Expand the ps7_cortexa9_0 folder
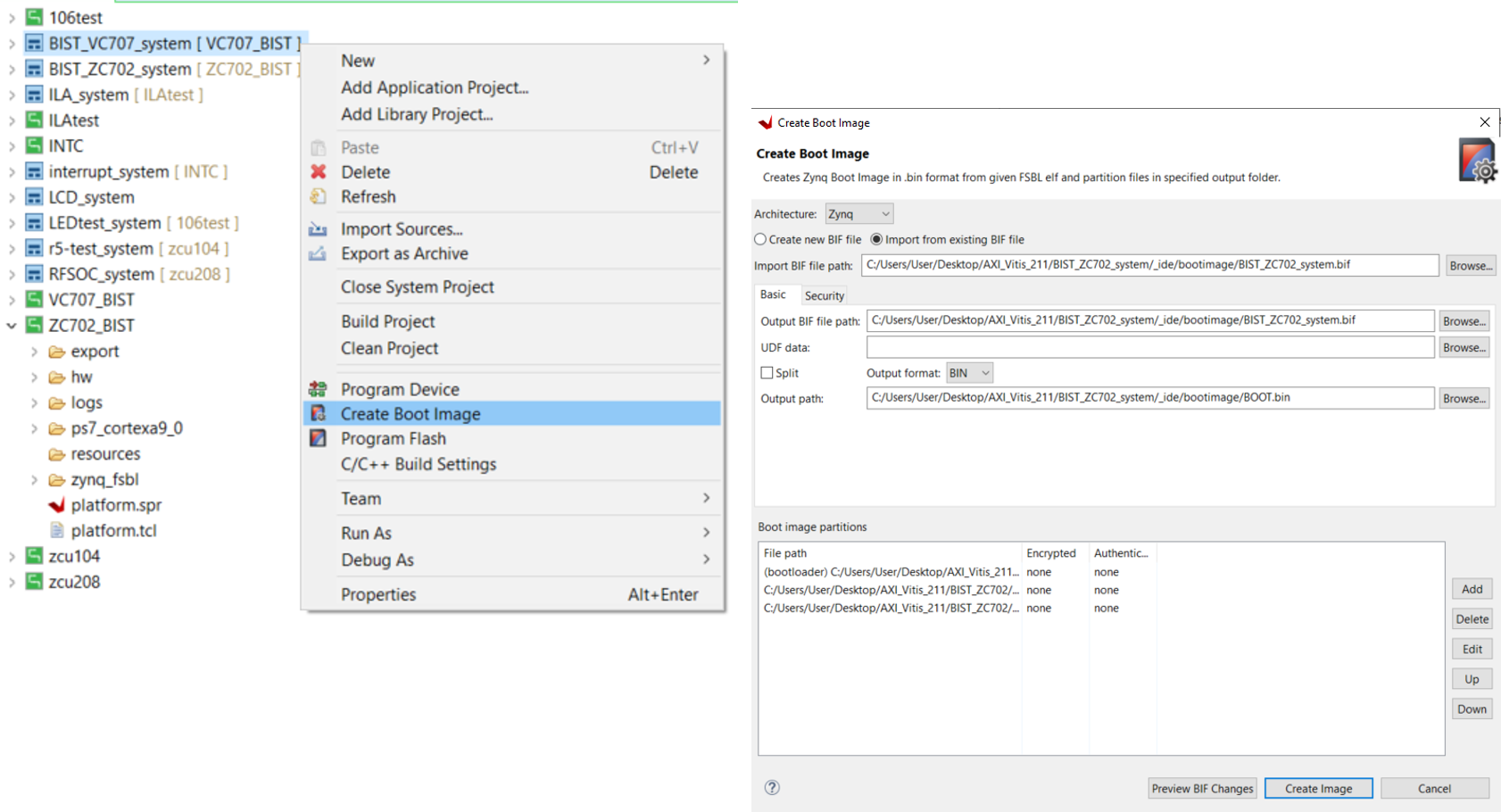This screenshot has height=812, width=1501. pyautogui.click(x=34, y=428)
